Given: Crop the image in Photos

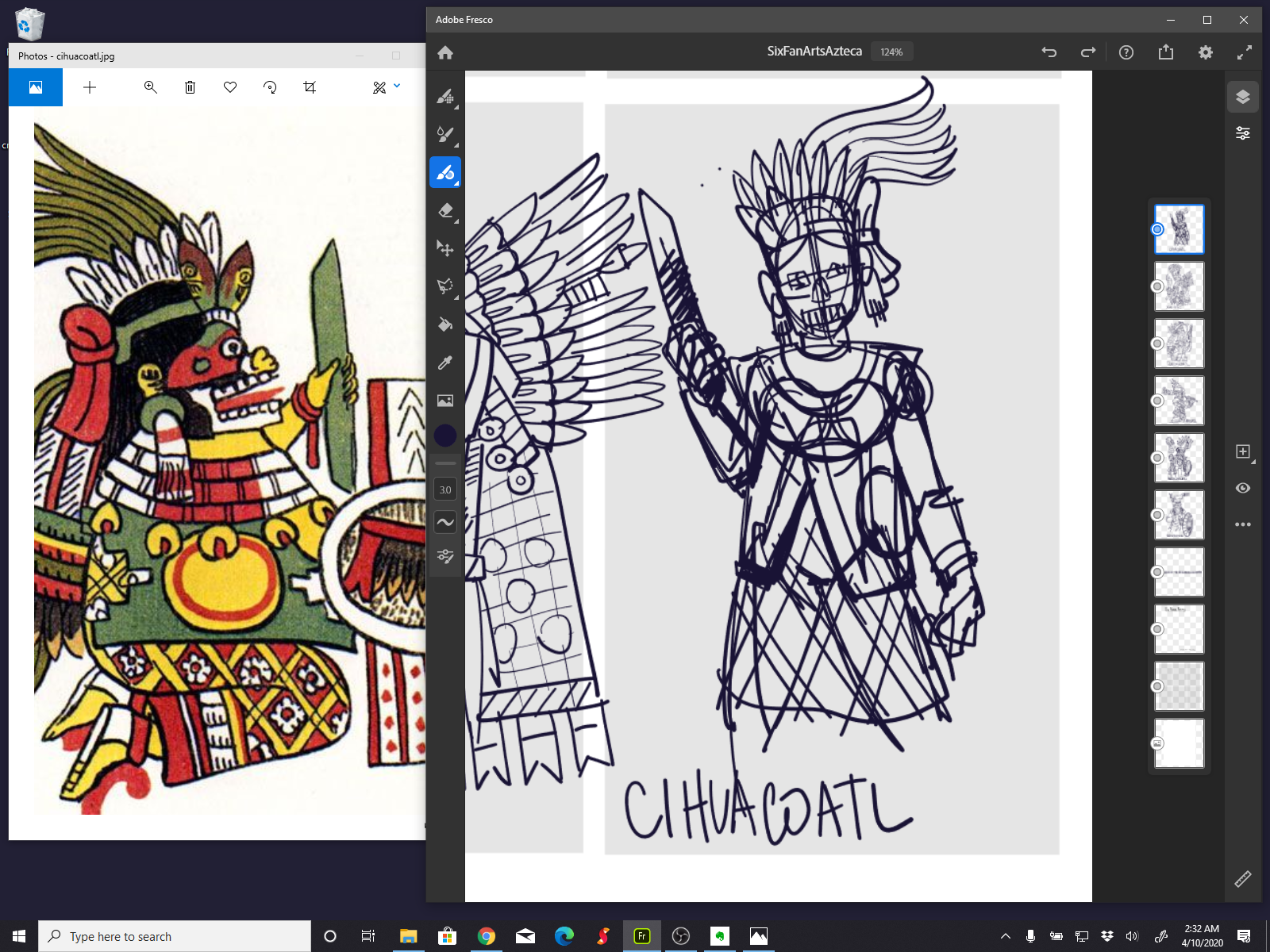Looking at the screenshot, I should [310, 87].
